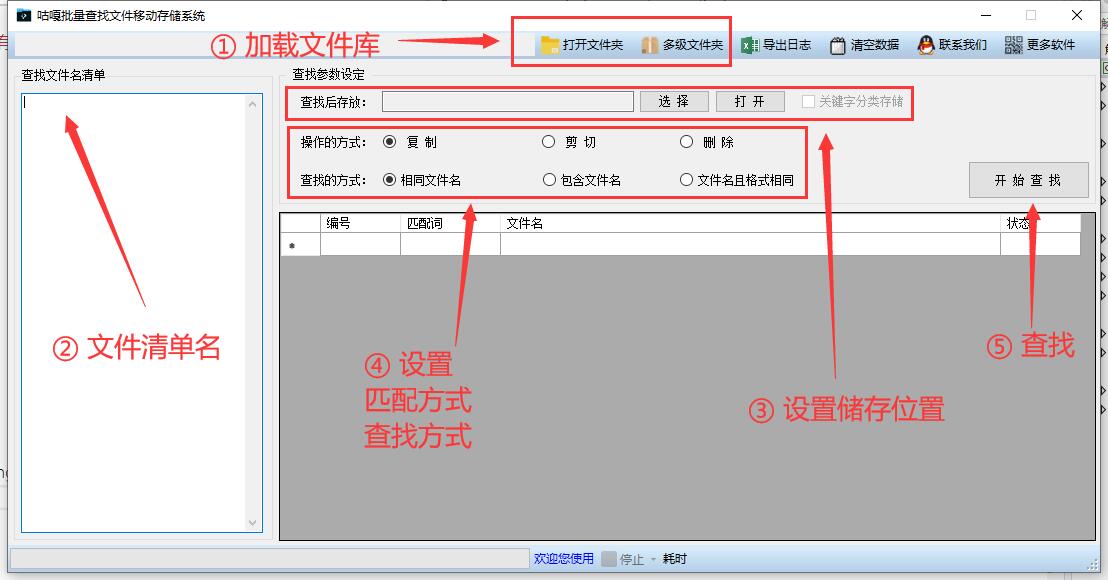Click the 多级文件夹 toolbar icon
The image size is (1108, 580).
(x=649, y=45)
